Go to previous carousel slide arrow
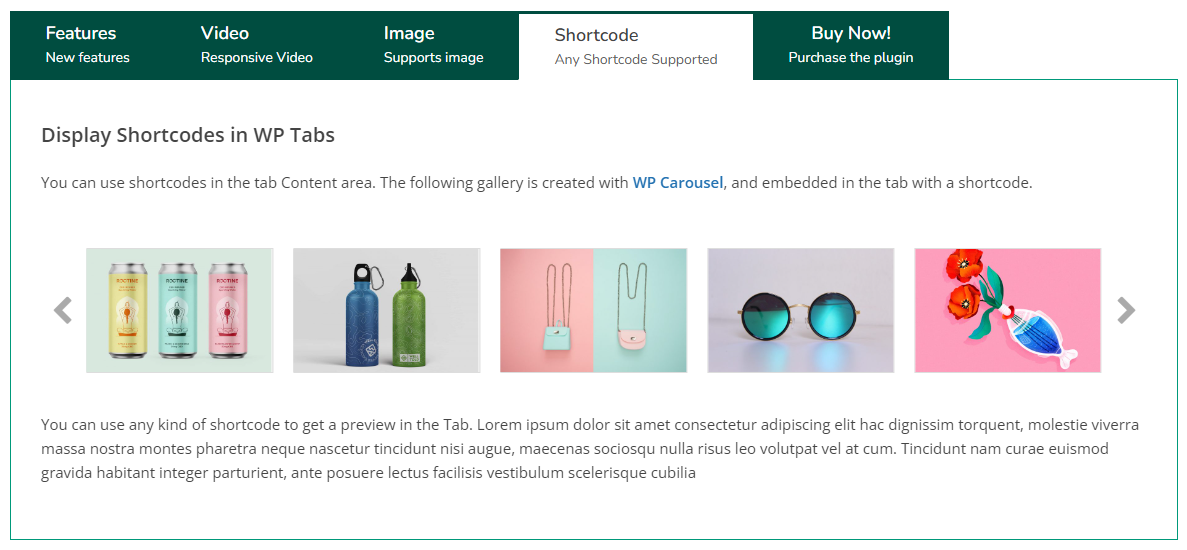1187x550 pixels. click(63, 311)
